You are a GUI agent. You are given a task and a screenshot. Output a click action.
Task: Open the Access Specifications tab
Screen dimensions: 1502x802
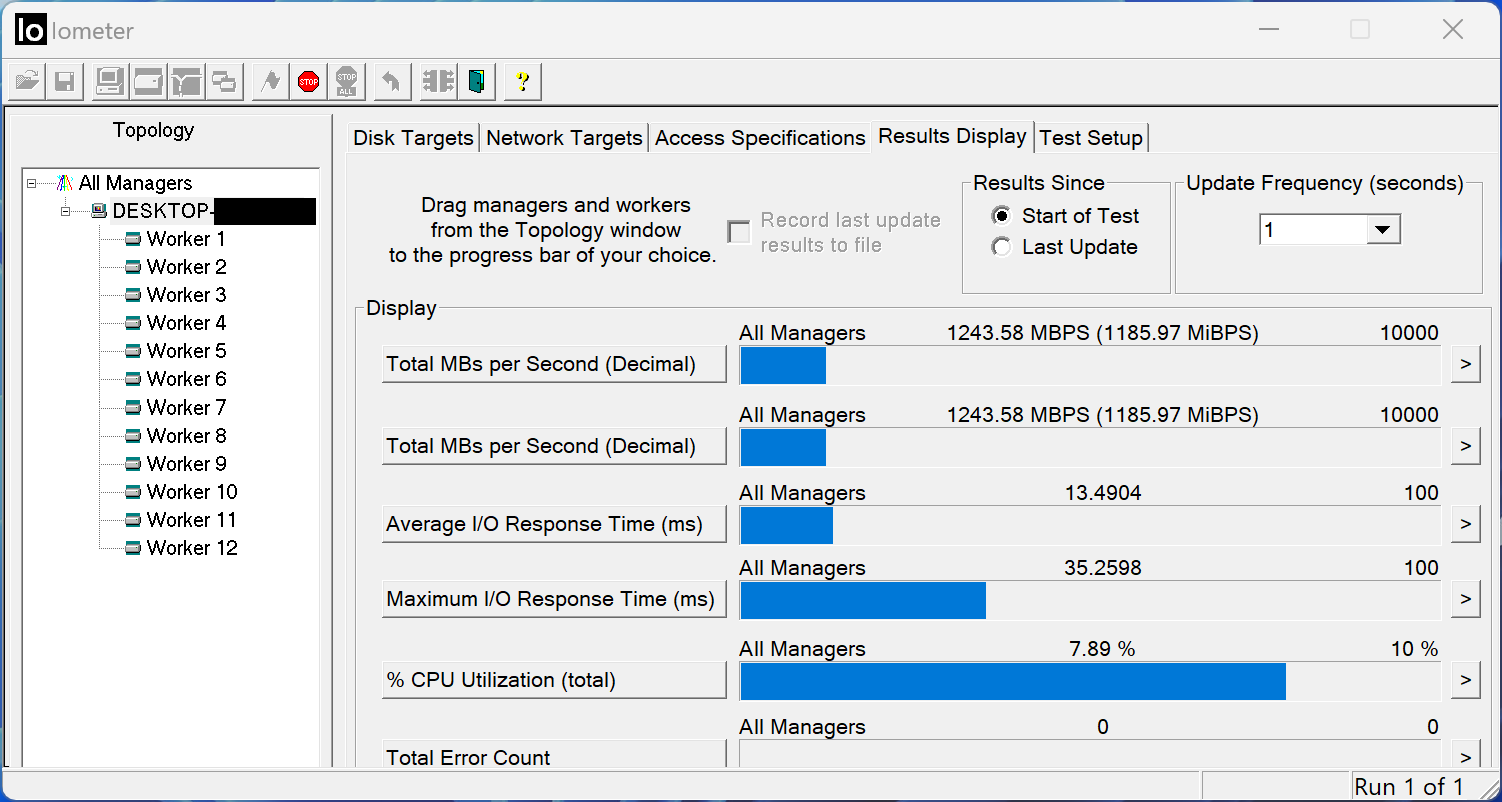[x=760, y=138]
